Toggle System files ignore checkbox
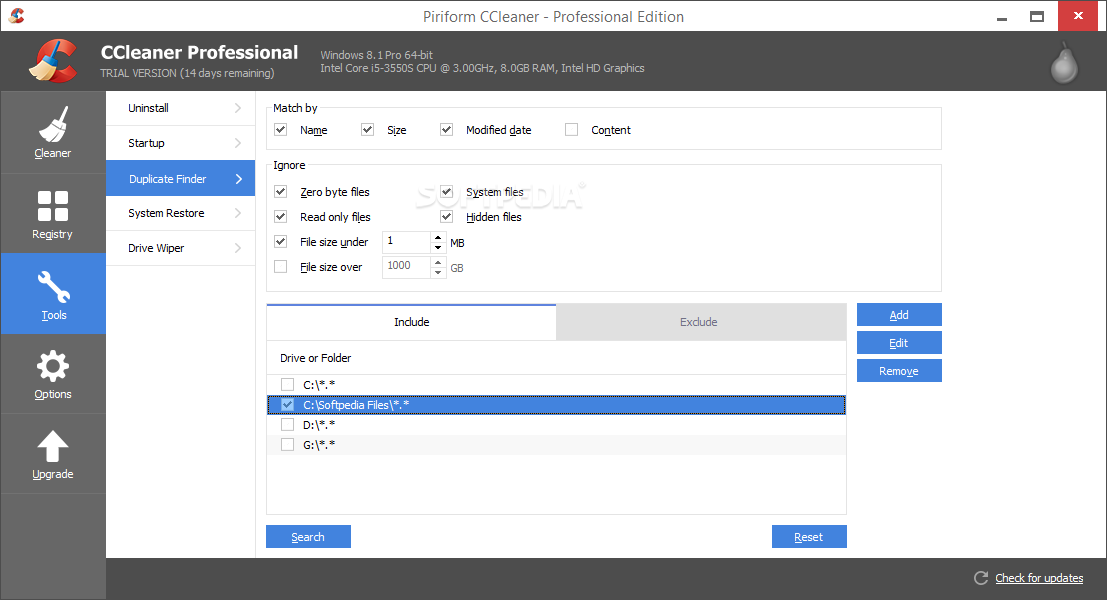The image size is (1107, 600). (x=446, y=192)
